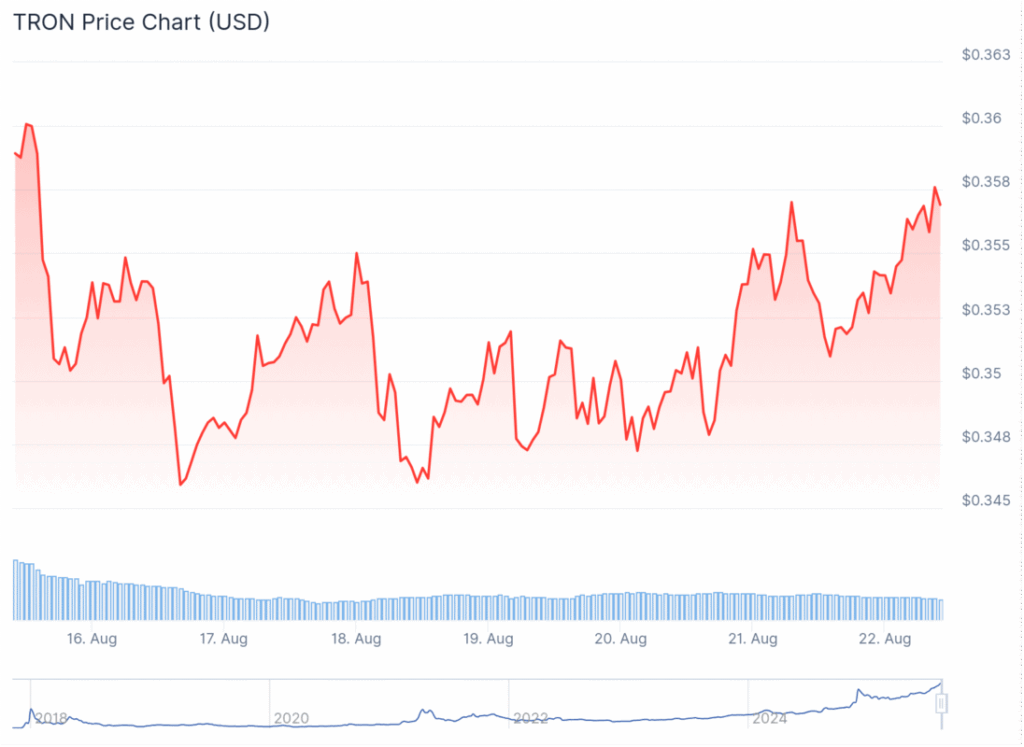1024x747 pixels.
Task: Click the 18. Aug date label
Action: click(x=355, y=639)
